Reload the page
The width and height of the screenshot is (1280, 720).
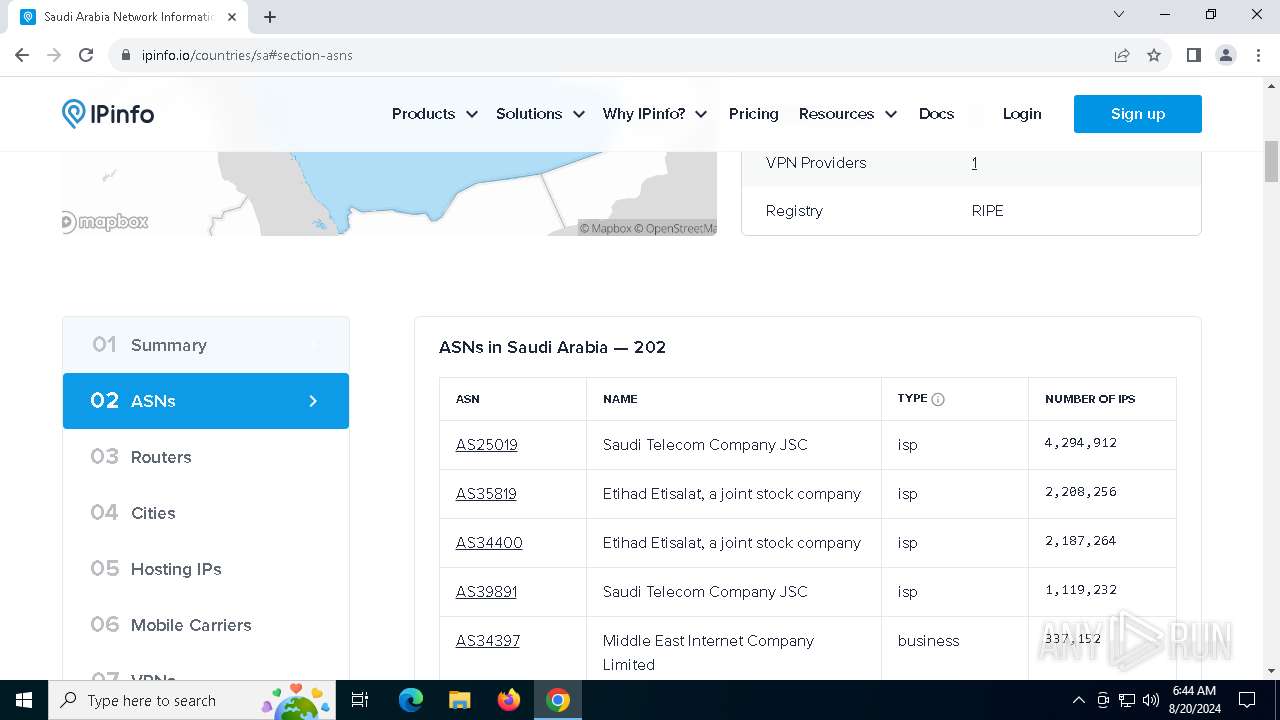click(x=86, y=55)
